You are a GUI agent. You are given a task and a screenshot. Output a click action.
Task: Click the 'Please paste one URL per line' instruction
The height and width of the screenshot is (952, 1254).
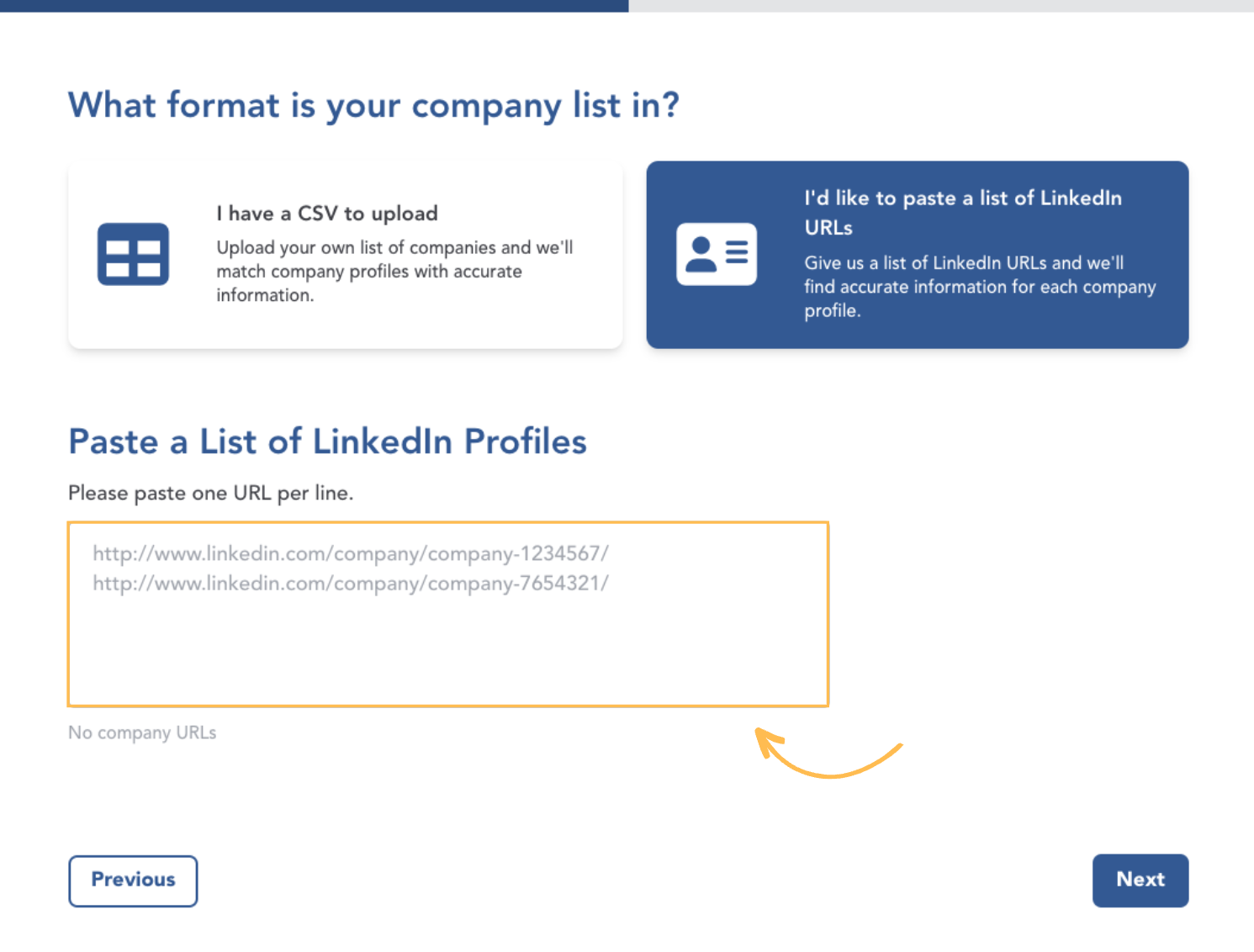tap(210, 493)
